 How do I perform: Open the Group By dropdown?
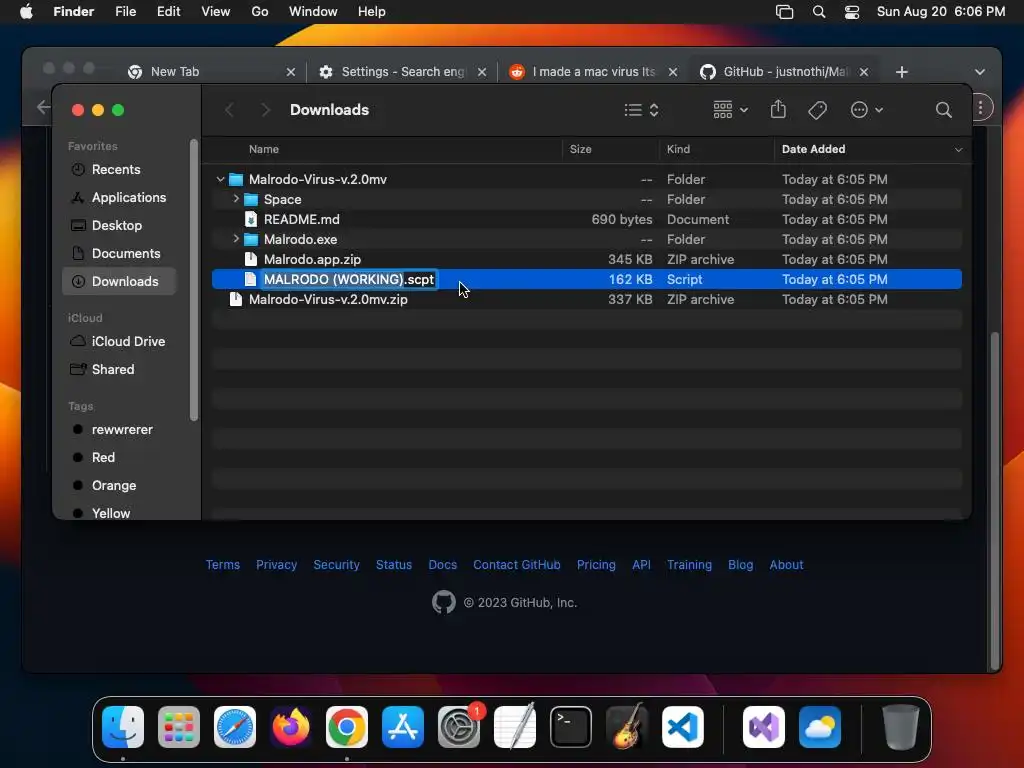pyautogui.click(x=730, y=110)
